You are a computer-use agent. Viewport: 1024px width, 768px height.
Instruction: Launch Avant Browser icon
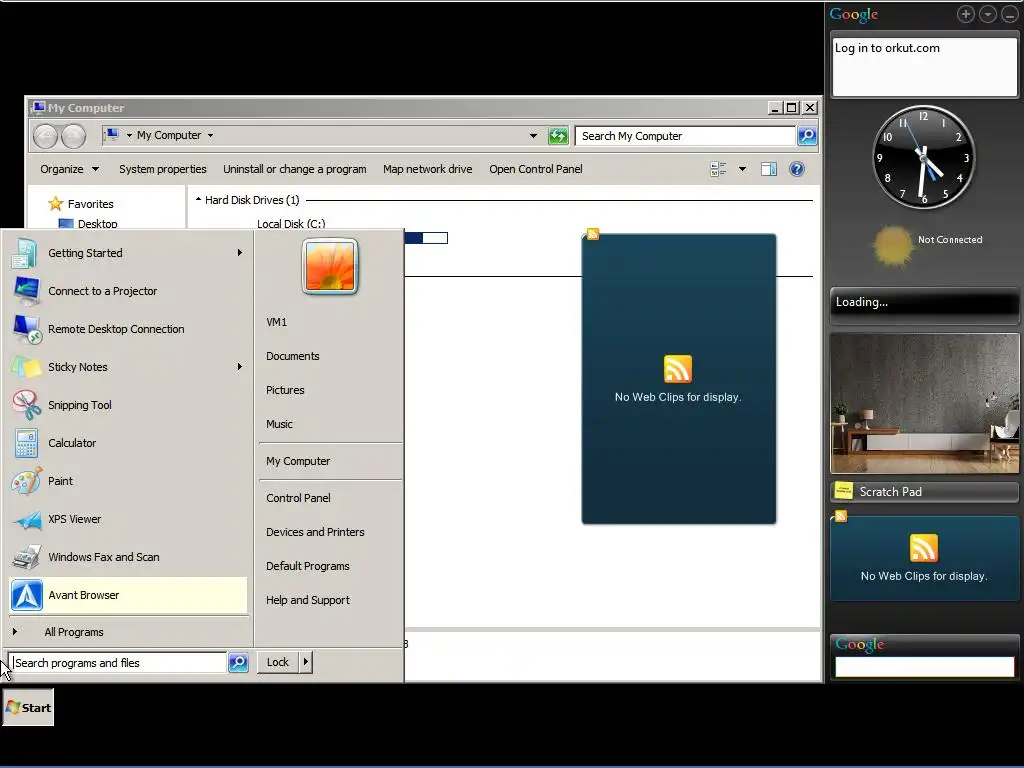click(27, 595)
